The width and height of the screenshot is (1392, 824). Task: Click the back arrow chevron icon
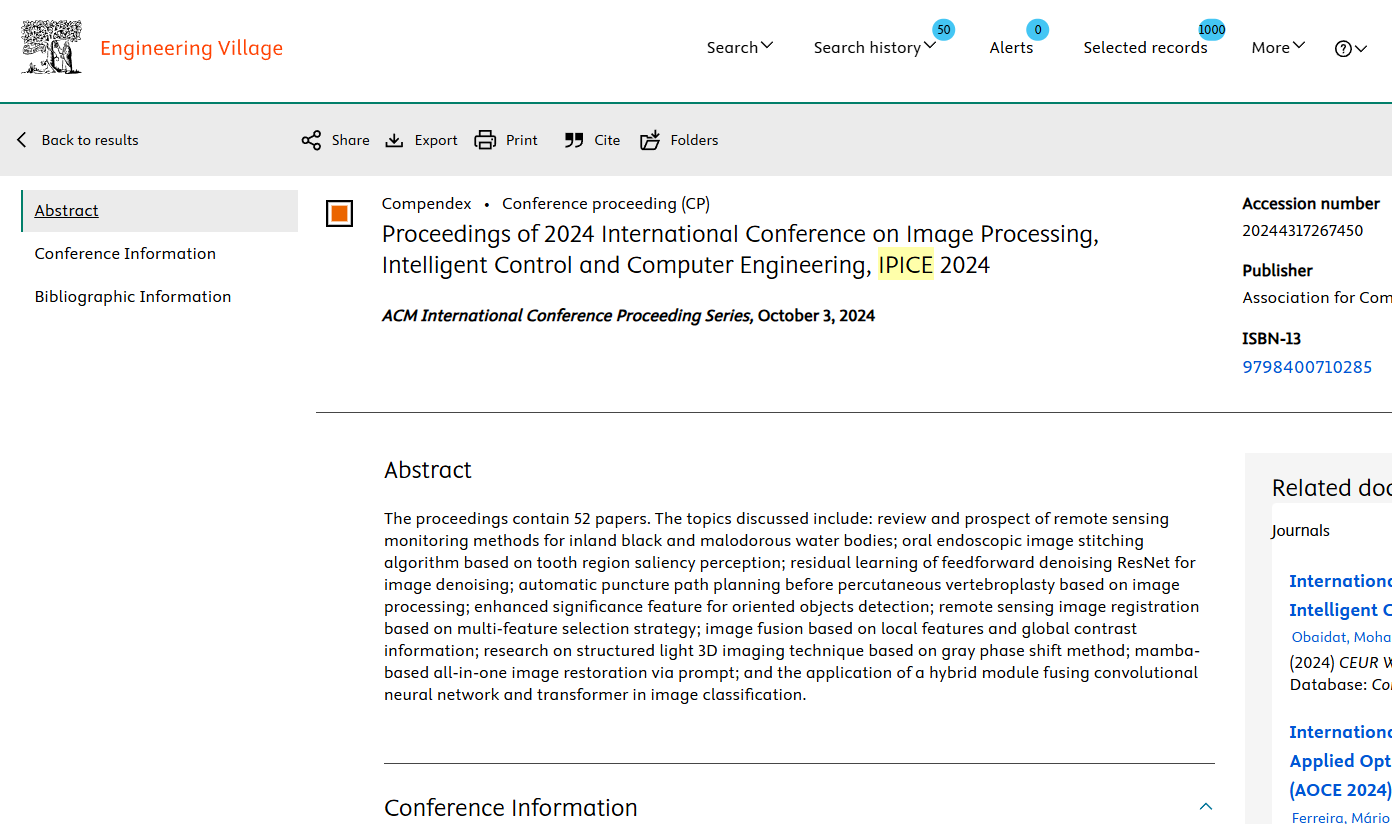click(22, 140)
